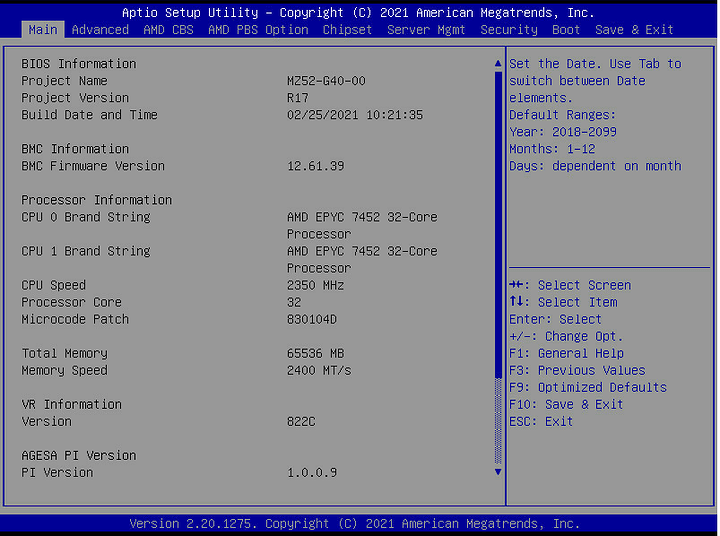
Task: Click the Days: dependent on month line
Action: point(595,166)
